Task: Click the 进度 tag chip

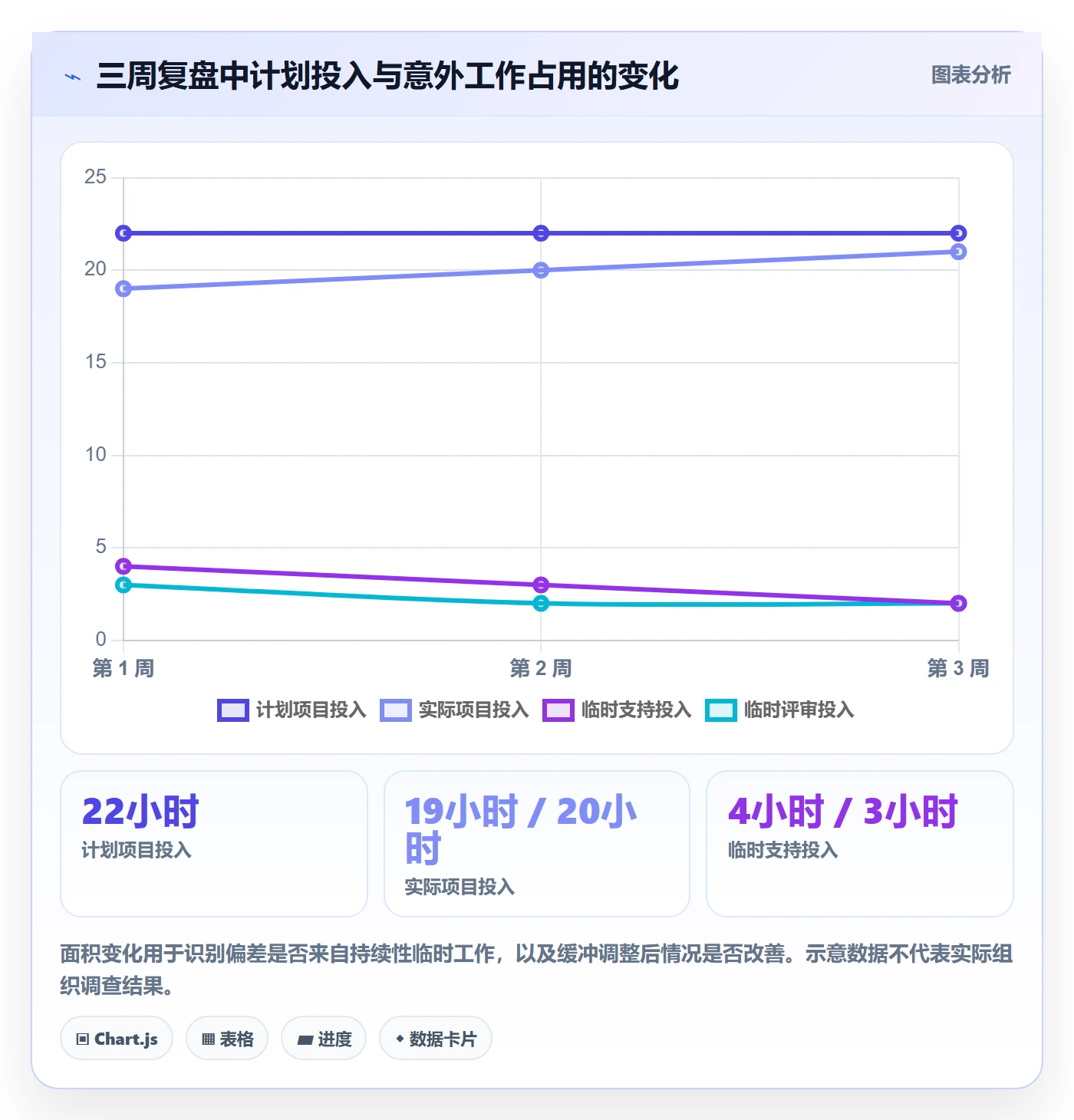Action: point(324,1039)
